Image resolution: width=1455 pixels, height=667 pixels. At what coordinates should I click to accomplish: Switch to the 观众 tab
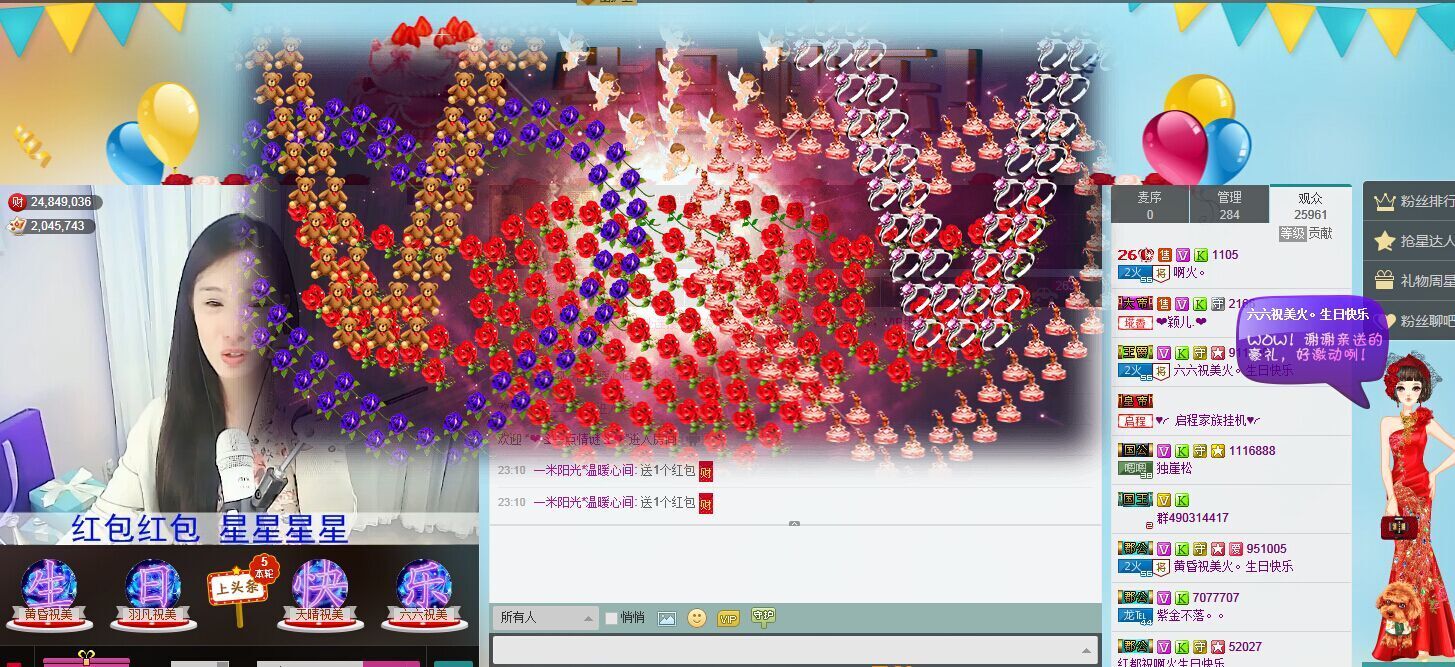(x=1310, y=205)
